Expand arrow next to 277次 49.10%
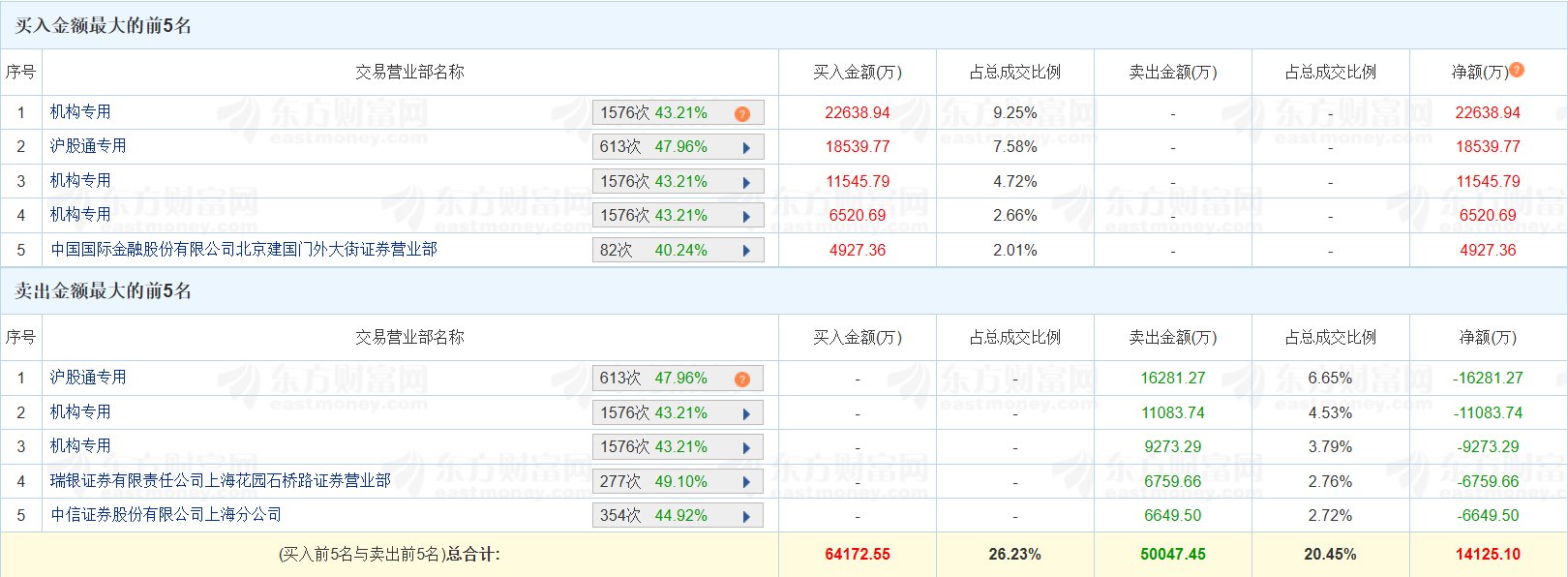 tap(746, 482)
